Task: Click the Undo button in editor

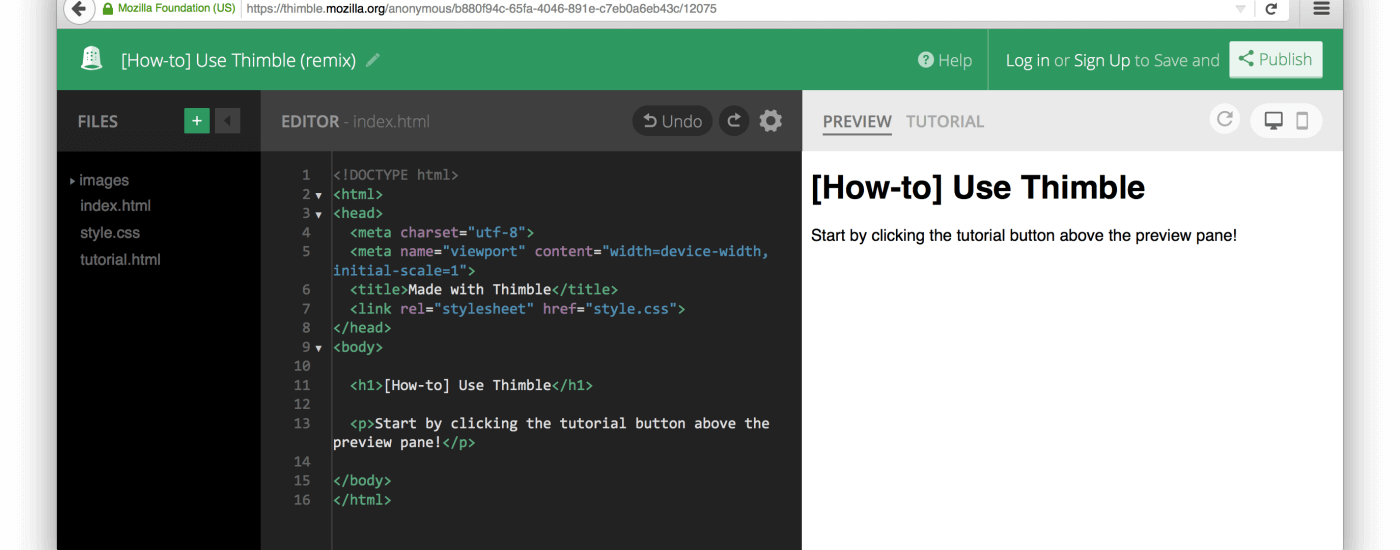Action: (672, 121)
